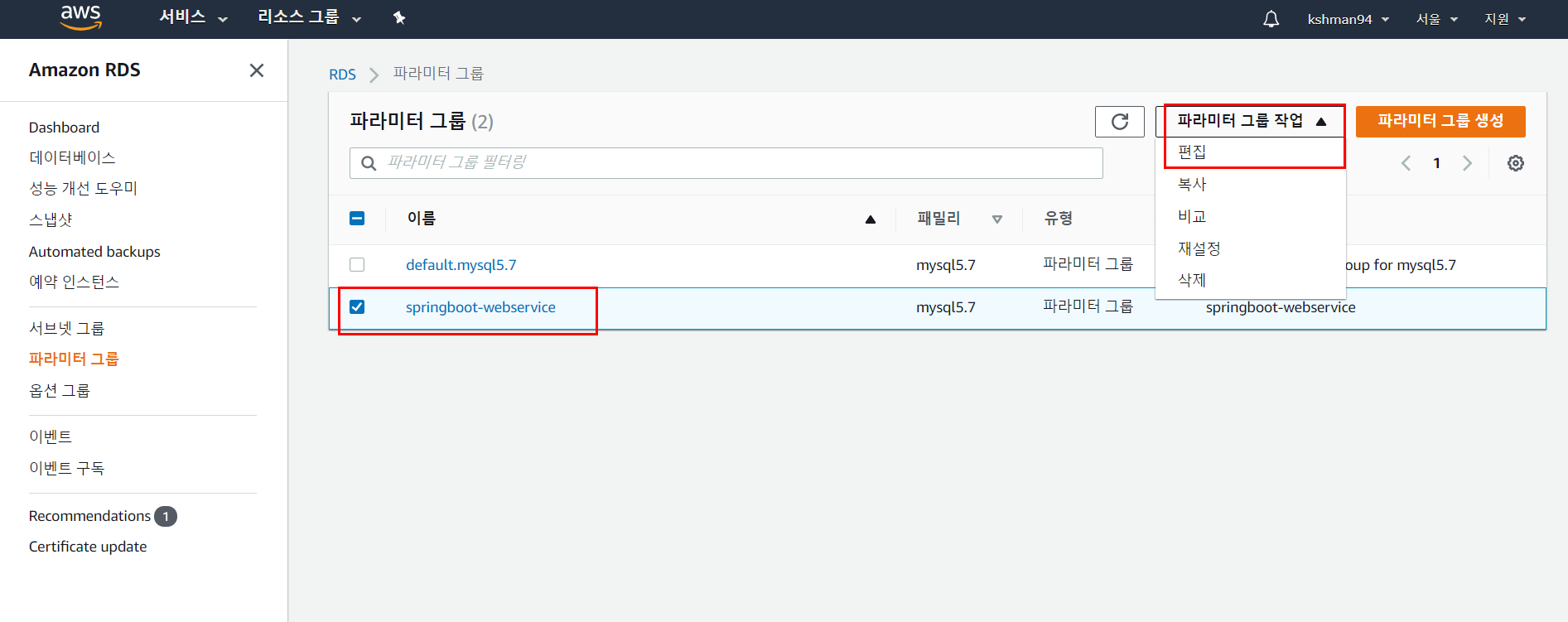The width and height of the screenshot is (1568, 622).
Task: Open 성능 개선 도우미 in sidebar
Action: 83,188
